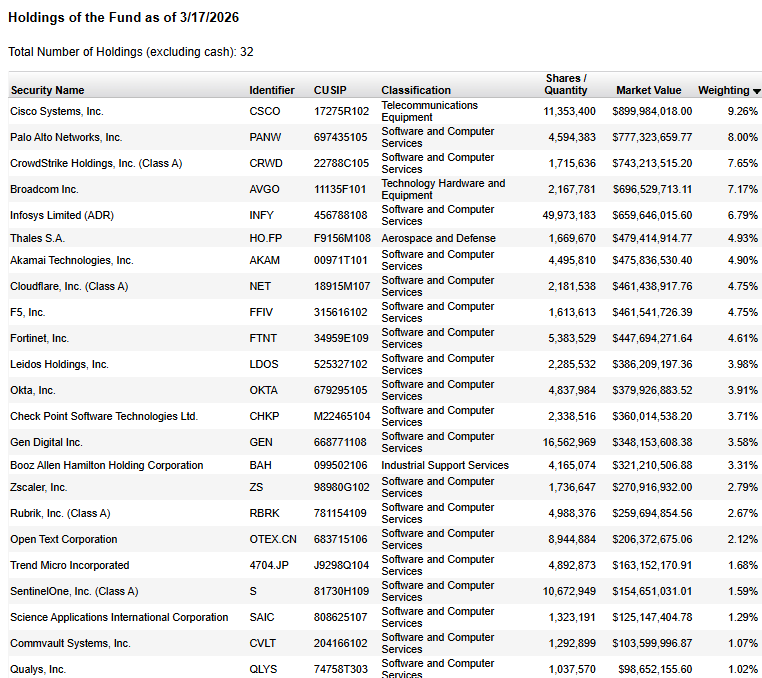Select Fortinet, Inc. name cell
This screenshot has height=678, width=762.
point(39,339)
